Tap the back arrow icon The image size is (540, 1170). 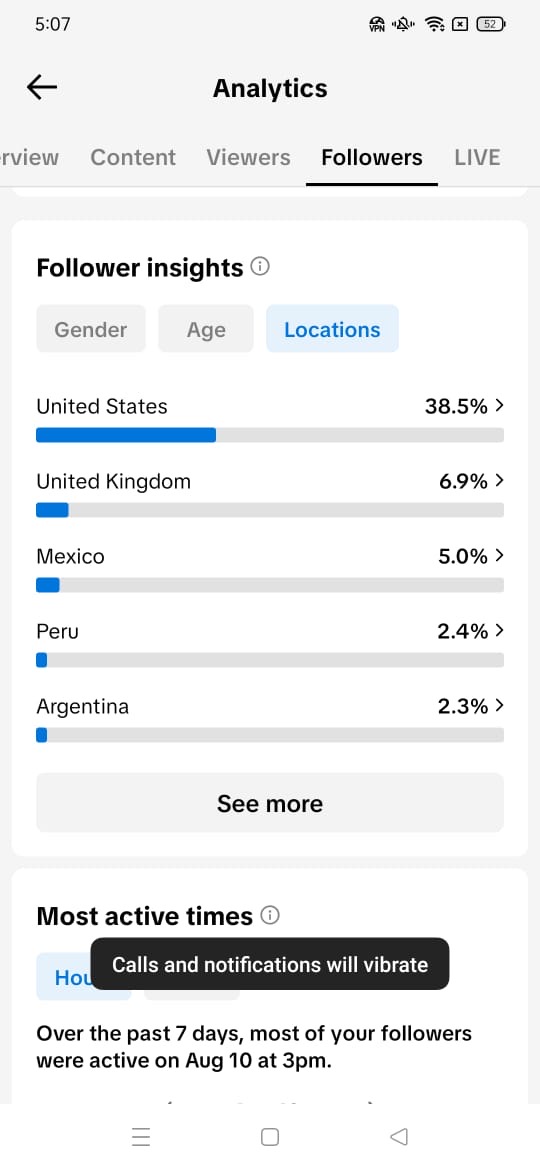click(x=42, y=87)
